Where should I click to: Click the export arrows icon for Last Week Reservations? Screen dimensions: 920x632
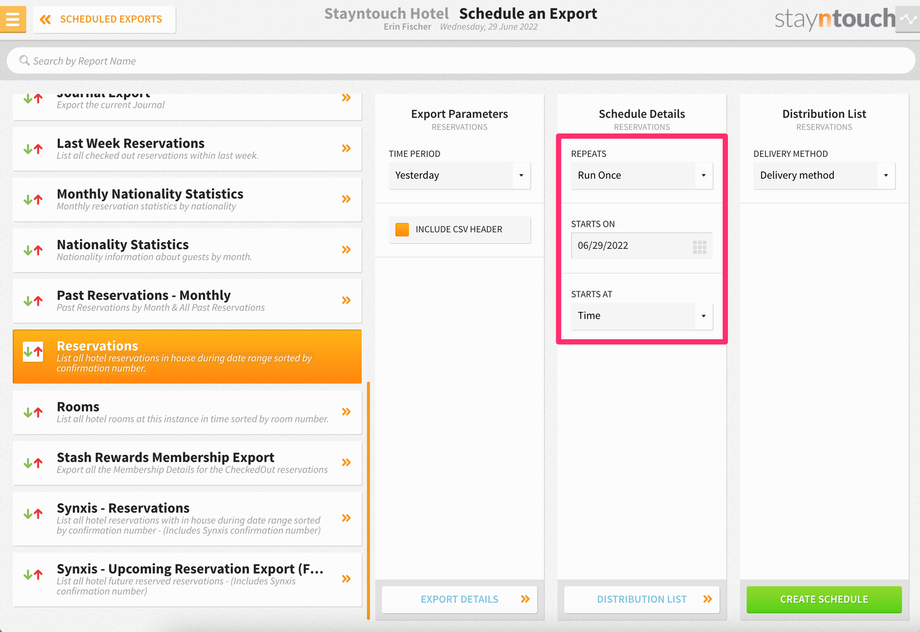pos(33,148)
